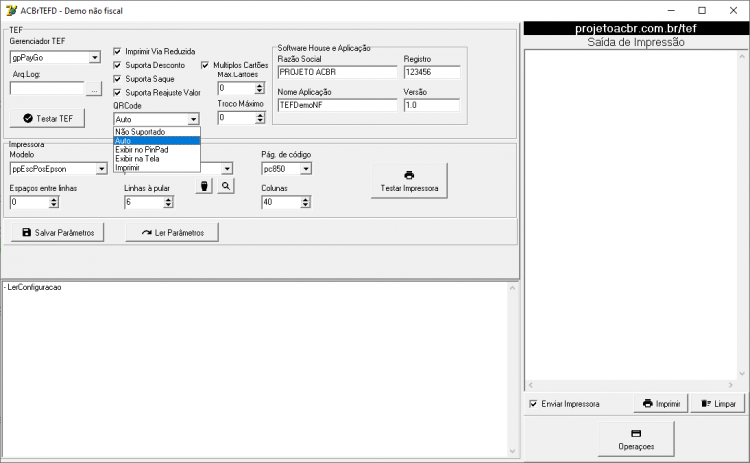The height and width of the screenshot is (463, 750).
Task: Click the Imprimir button under print output
Action: tap(661, 404)
